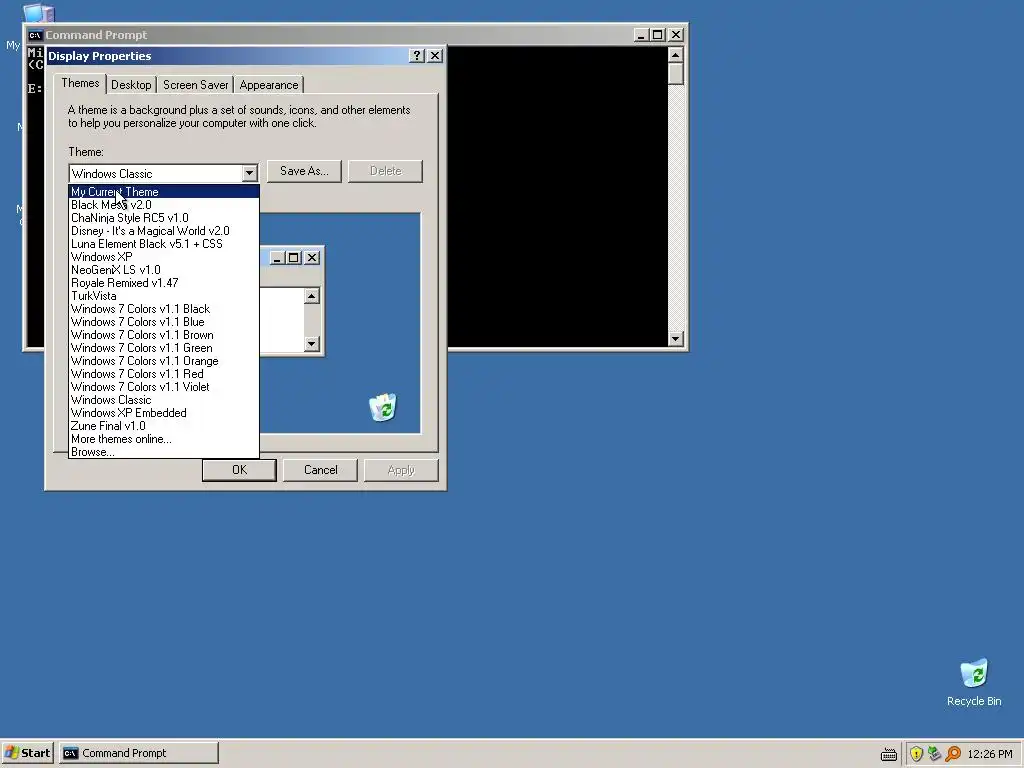Select Windows XP Embedded theme

[x=164, y=413]
